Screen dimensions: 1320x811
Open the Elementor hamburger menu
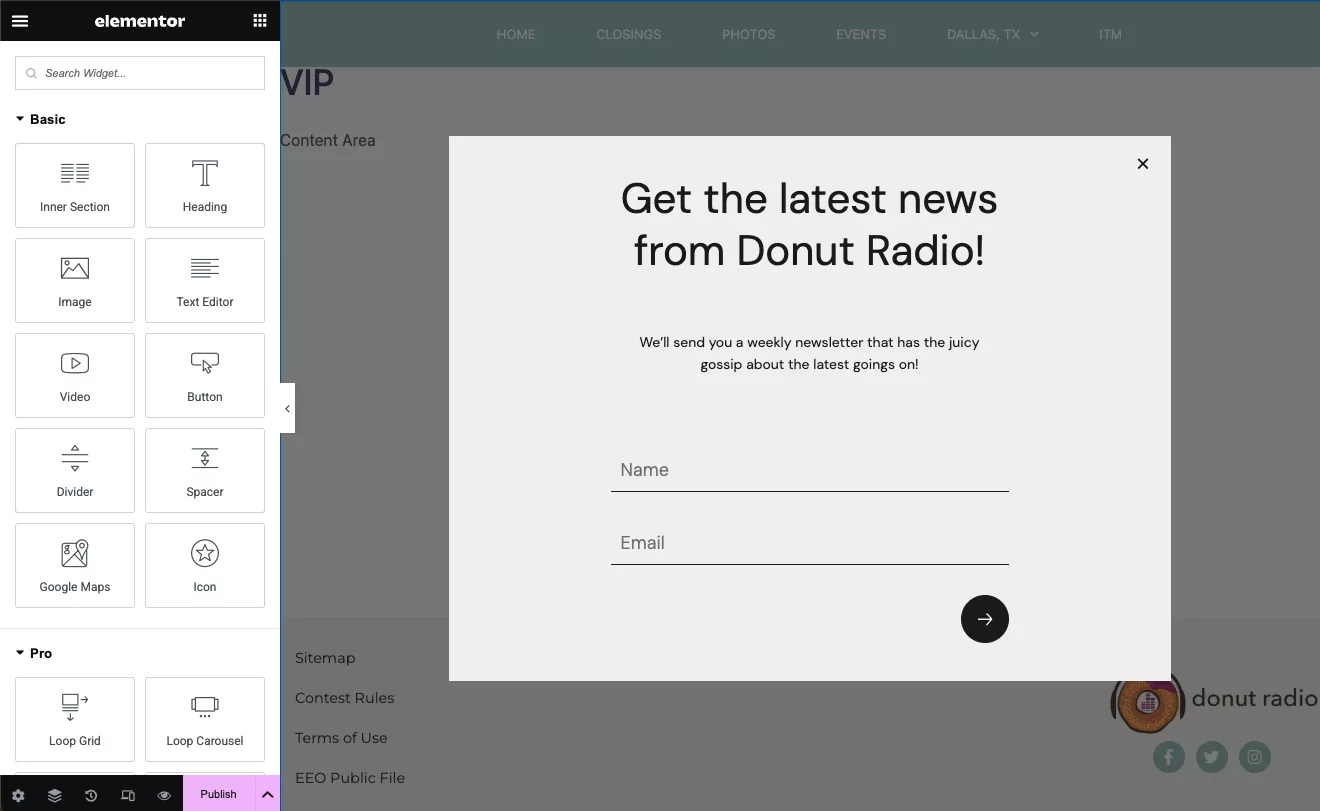click(x=20, y=20)
